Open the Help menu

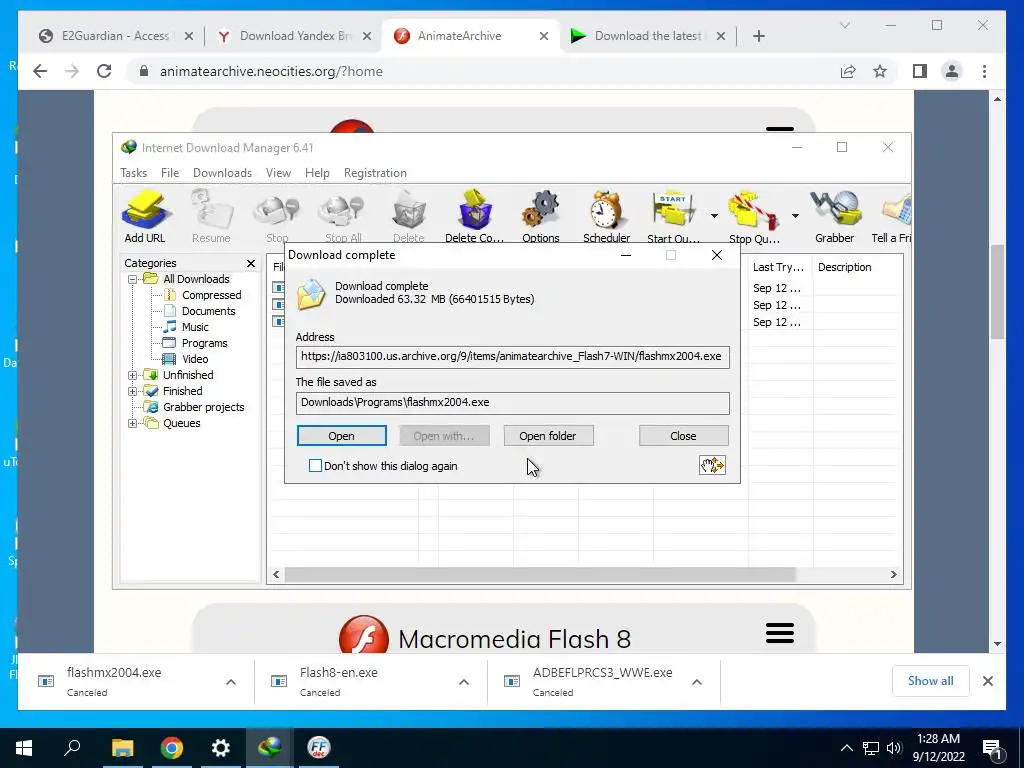pos(317,172)
